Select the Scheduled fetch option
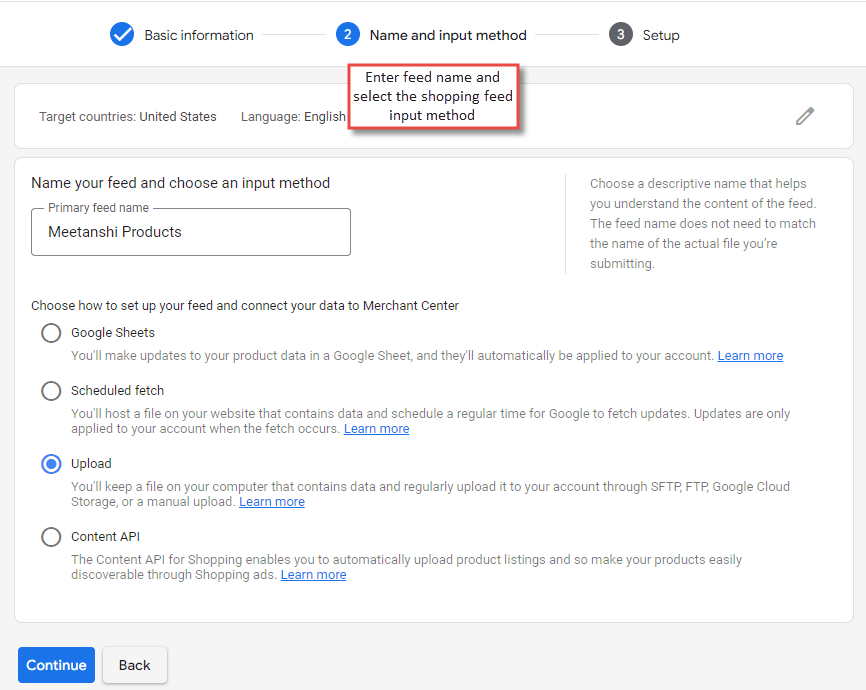The height and width of the screenshot is (690, 866). (x=51, y=391)
